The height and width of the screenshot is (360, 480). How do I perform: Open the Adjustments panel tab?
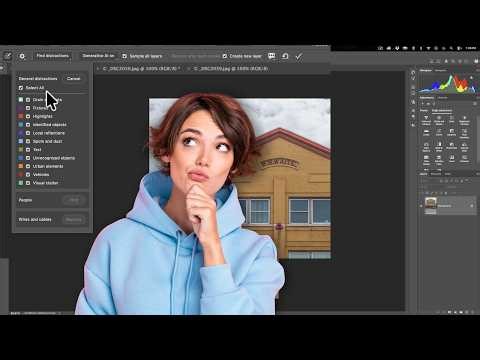pyautogui.click(x=427, y=98)
